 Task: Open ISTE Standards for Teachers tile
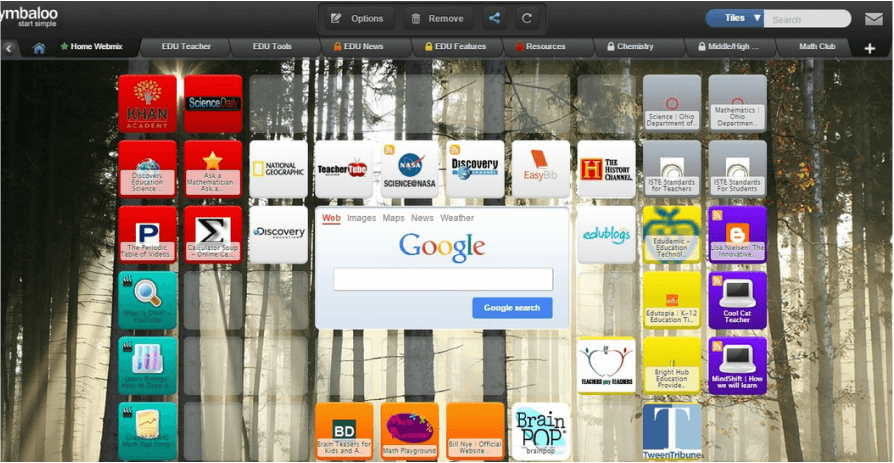(672, 169)
